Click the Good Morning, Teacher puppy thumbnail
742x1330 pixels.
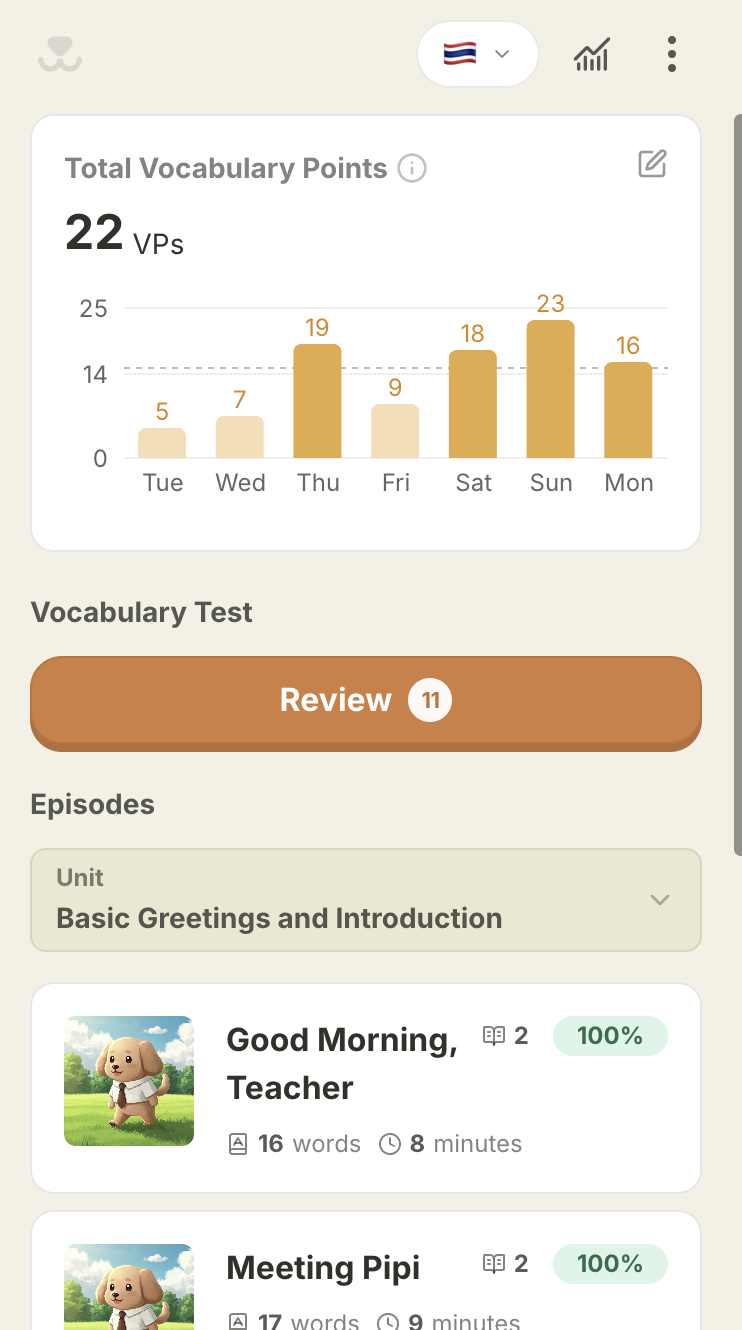point(129,1081)
